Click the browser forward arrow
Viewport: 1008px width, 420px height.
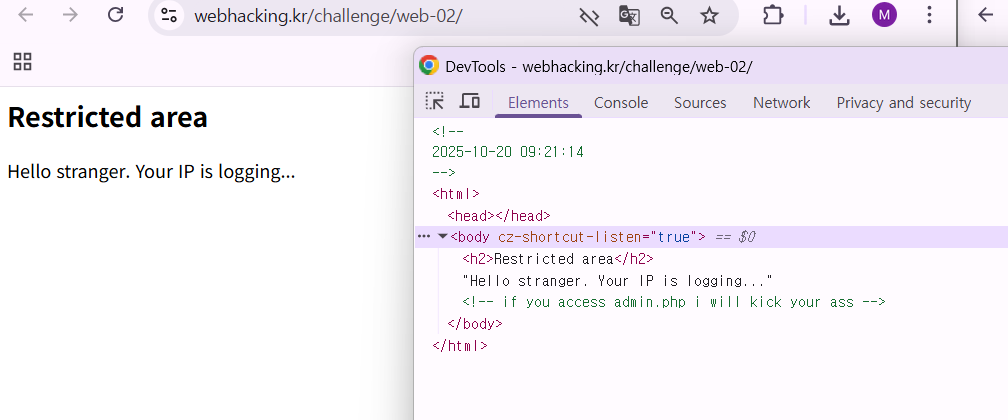(70, 15)
